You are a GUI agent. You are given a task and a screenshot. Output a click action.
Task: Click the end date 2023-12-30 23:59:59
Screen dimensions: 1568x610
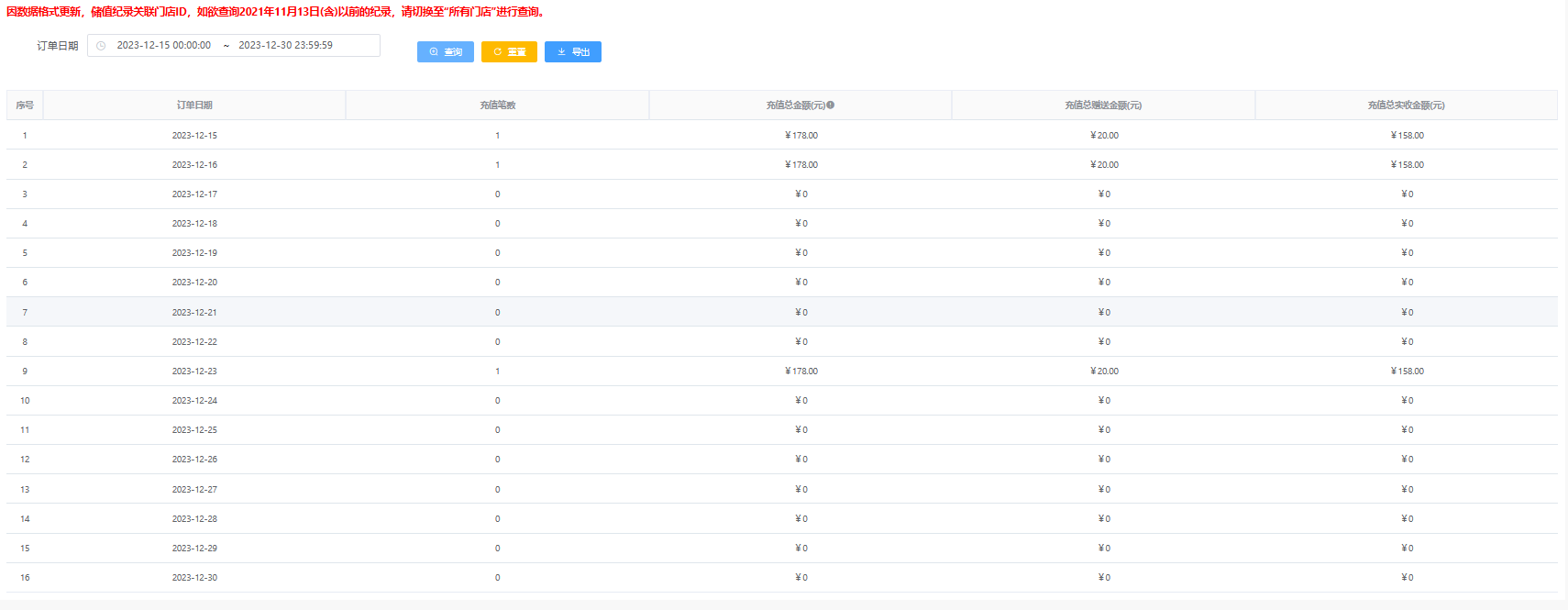tap(285, 46)
